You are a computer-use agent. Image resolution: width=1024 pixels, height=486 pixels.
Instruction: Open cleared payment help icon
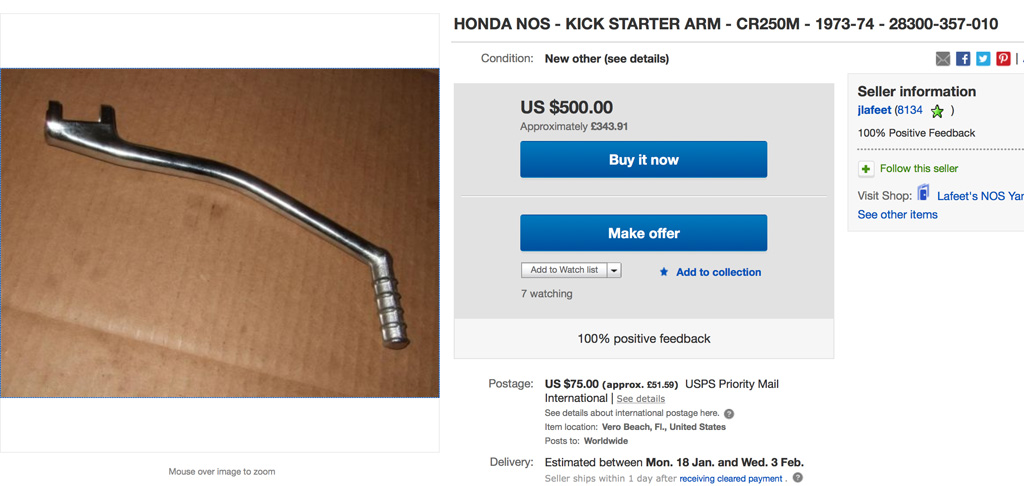pos(797,478)
